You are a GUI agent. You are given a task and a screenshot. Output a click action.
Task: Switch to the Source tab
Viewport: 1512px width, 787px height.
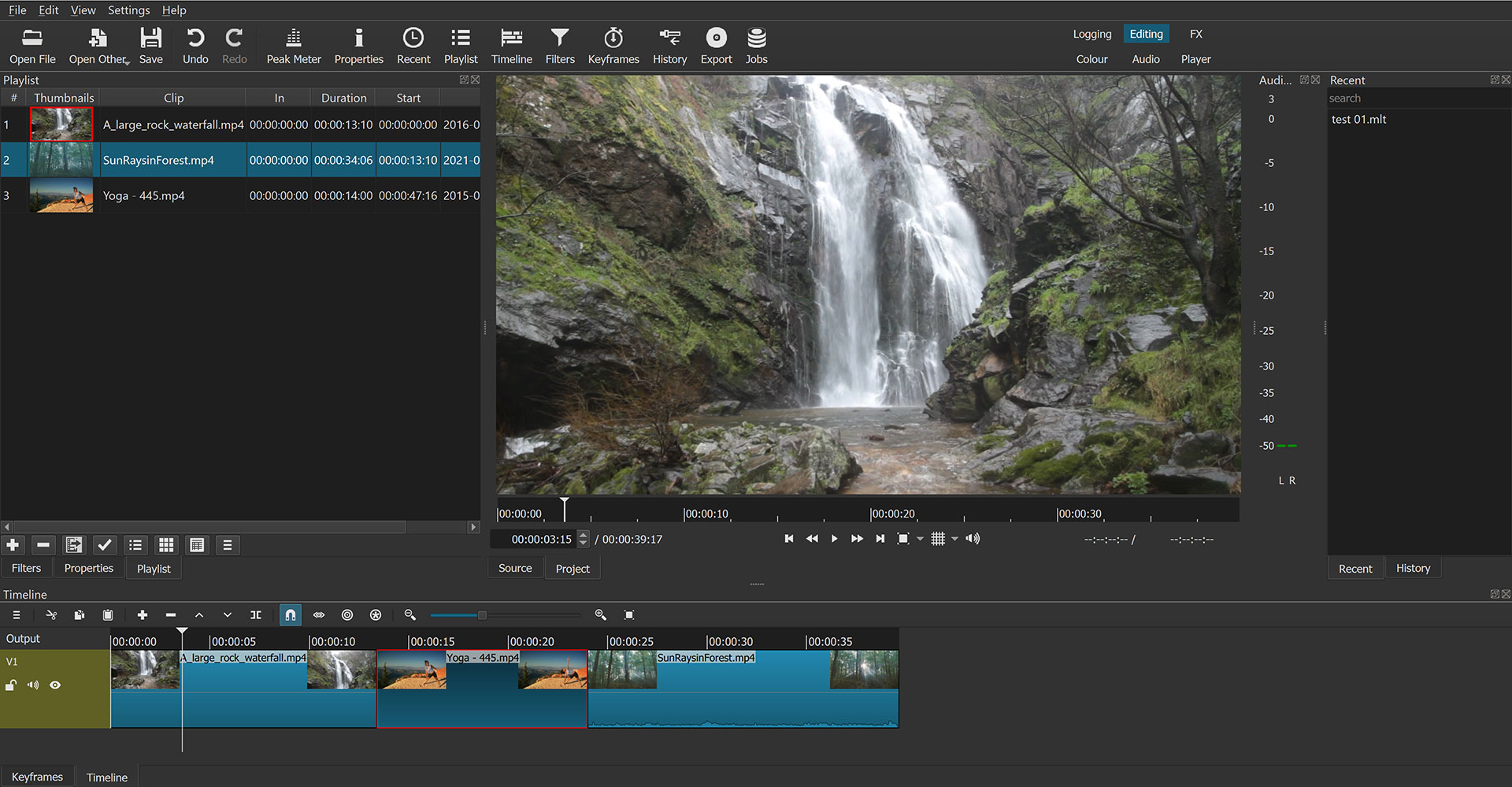pos(514,568)
